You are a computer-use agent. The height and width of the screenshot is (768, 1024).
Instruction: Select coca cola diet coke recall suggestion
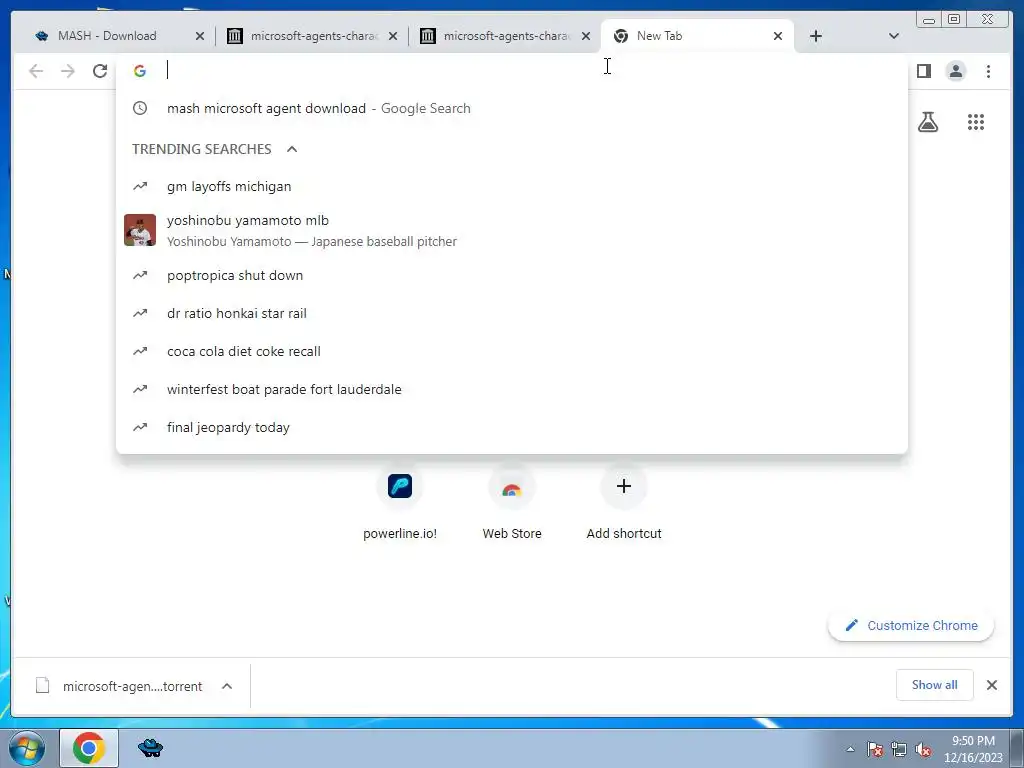[x=511, y=351]
